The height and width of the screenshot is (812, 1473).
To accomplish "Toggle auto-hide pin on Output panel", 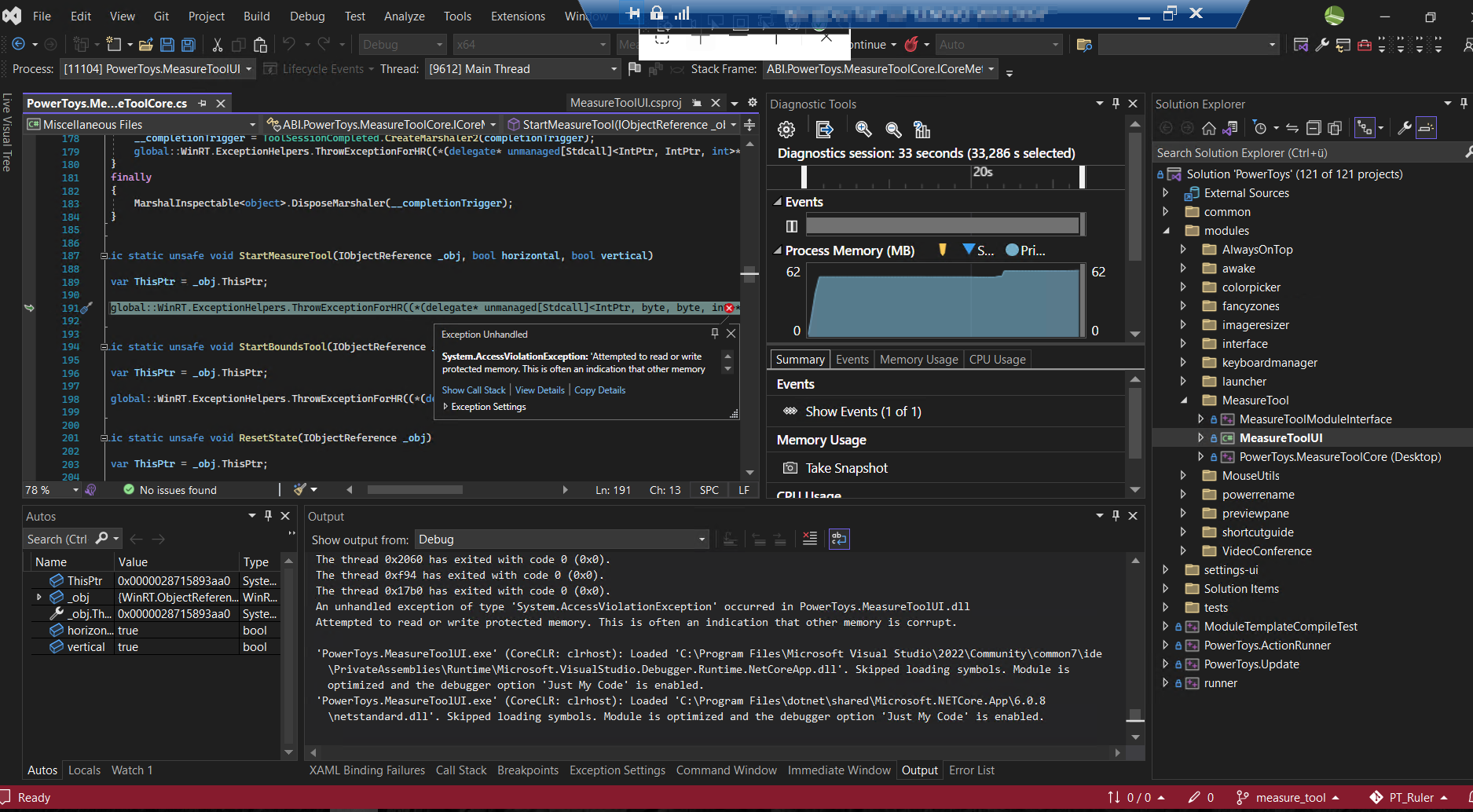I will pos(1116,516).
